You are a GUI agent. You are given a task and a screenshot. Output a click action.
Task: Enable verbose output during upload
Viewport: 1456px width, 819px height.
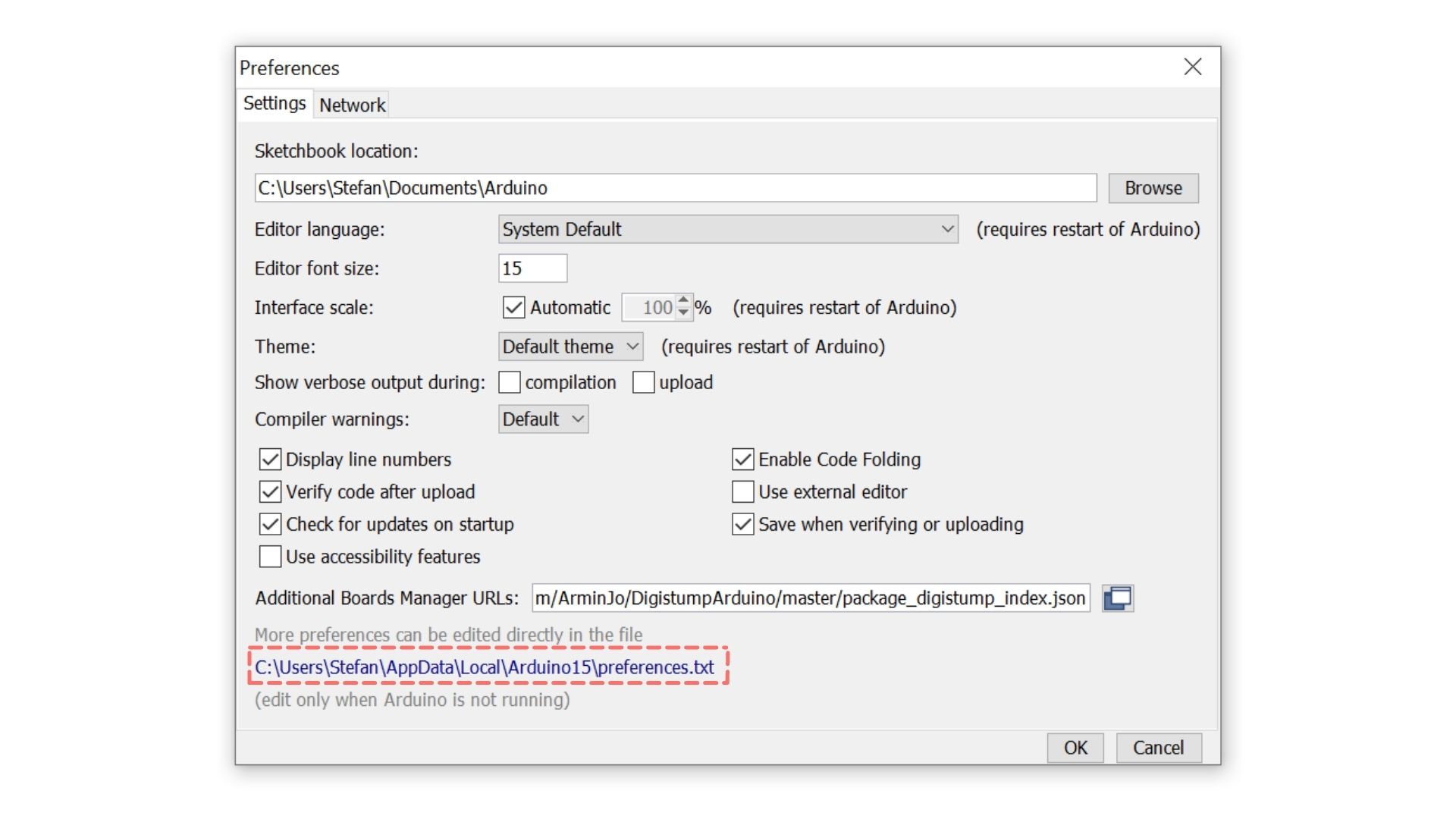643,382
